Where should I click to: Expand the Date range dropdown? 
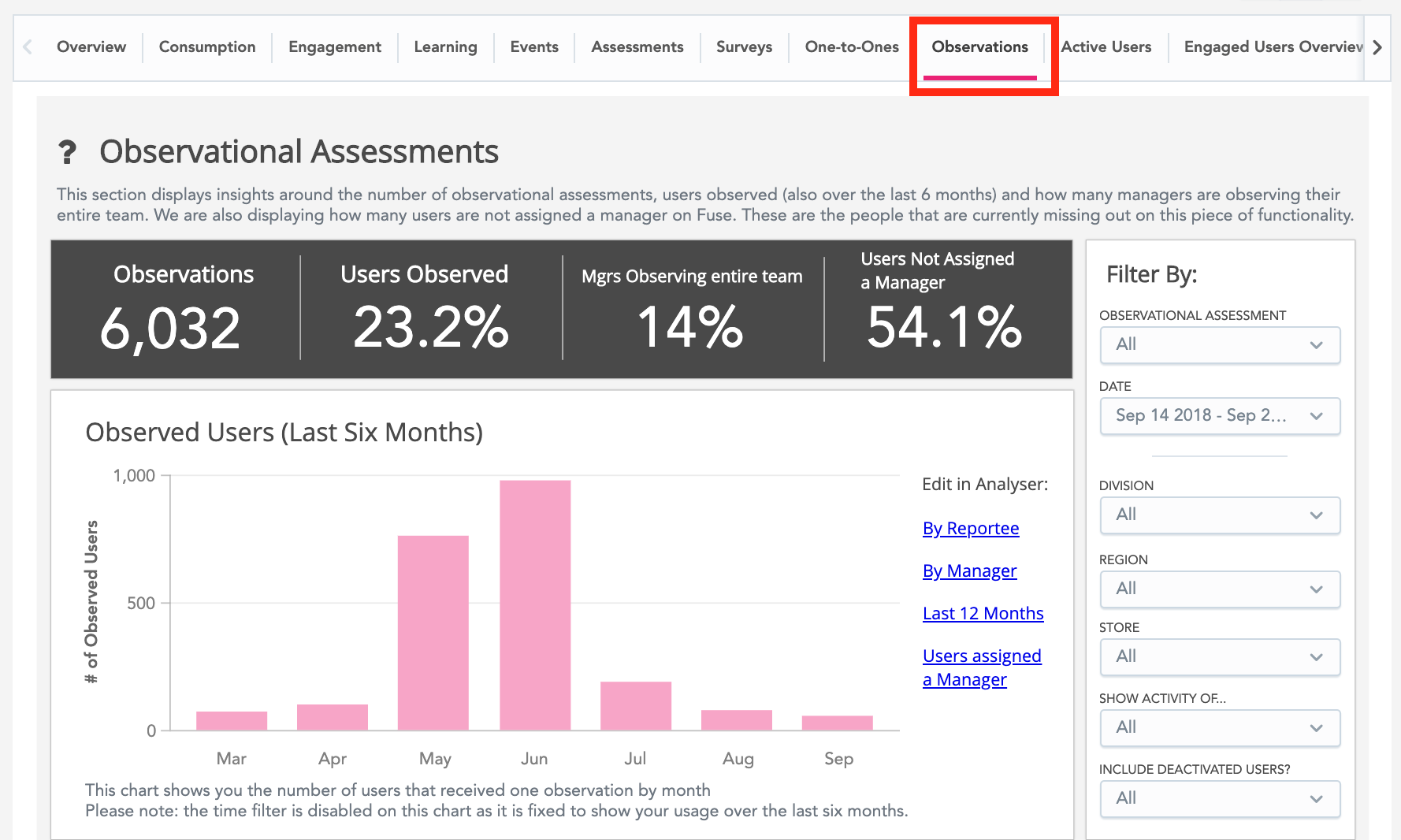(x=1219, y=416)
